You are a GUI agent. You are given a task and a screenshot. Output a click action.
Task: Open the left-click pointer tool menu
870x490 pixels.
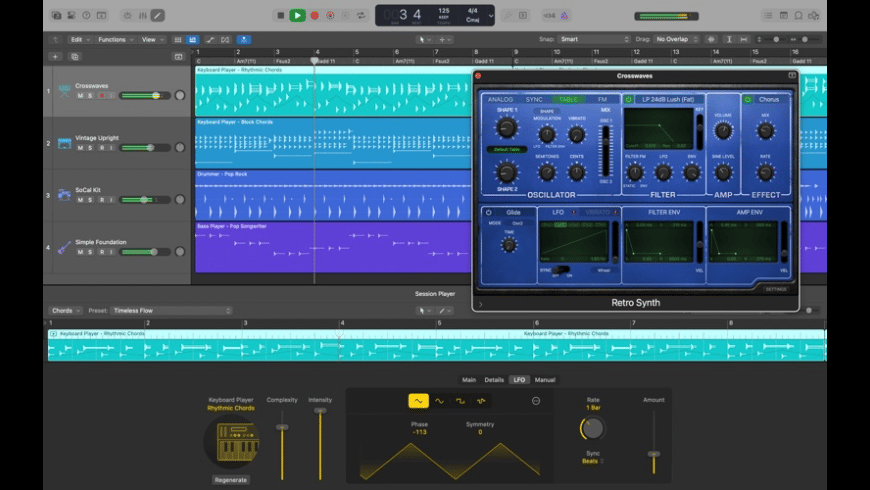(424, 39)
